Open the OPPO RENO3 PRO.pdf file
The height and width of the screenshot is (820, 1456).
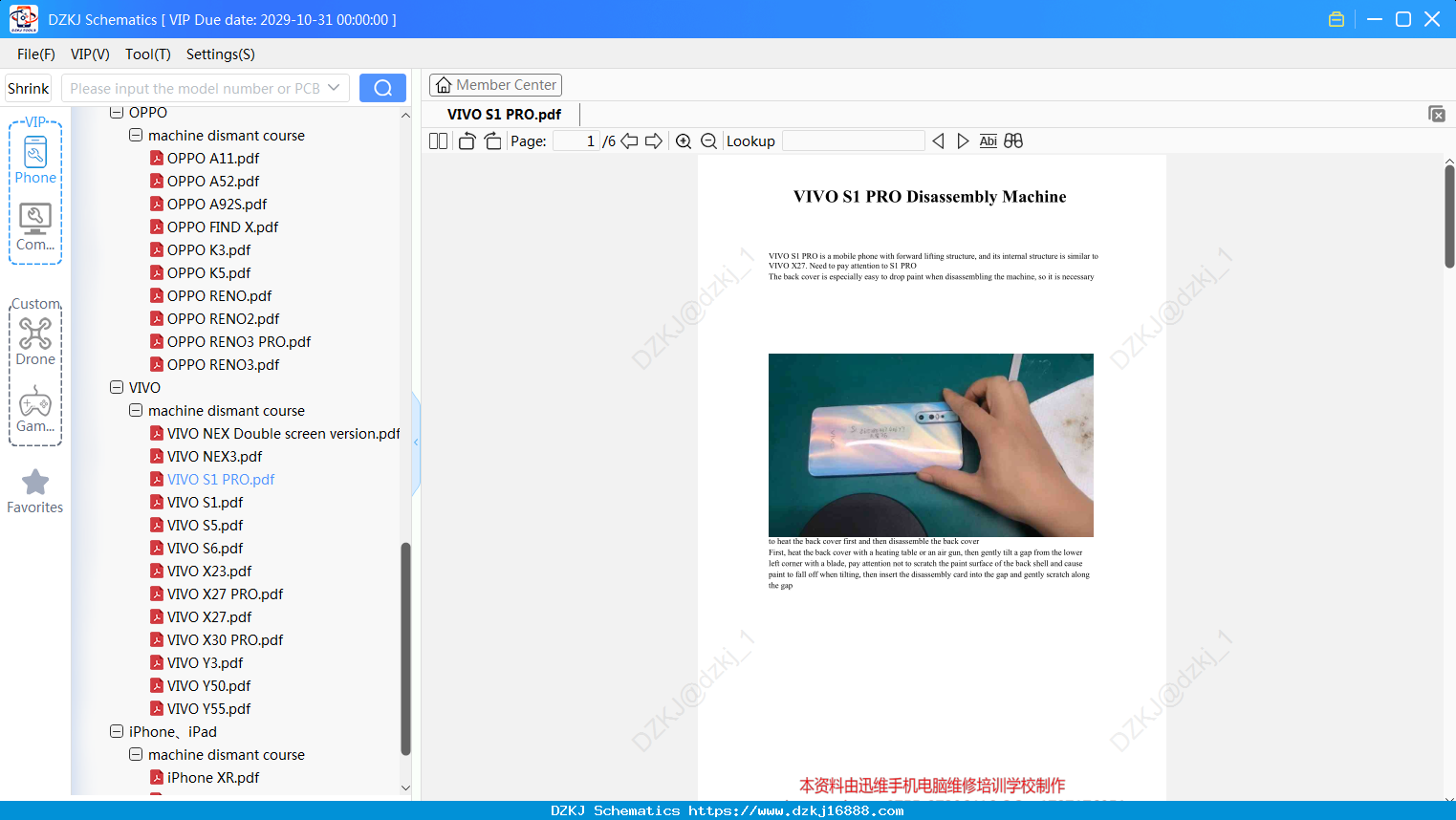[x=239, y=341]
